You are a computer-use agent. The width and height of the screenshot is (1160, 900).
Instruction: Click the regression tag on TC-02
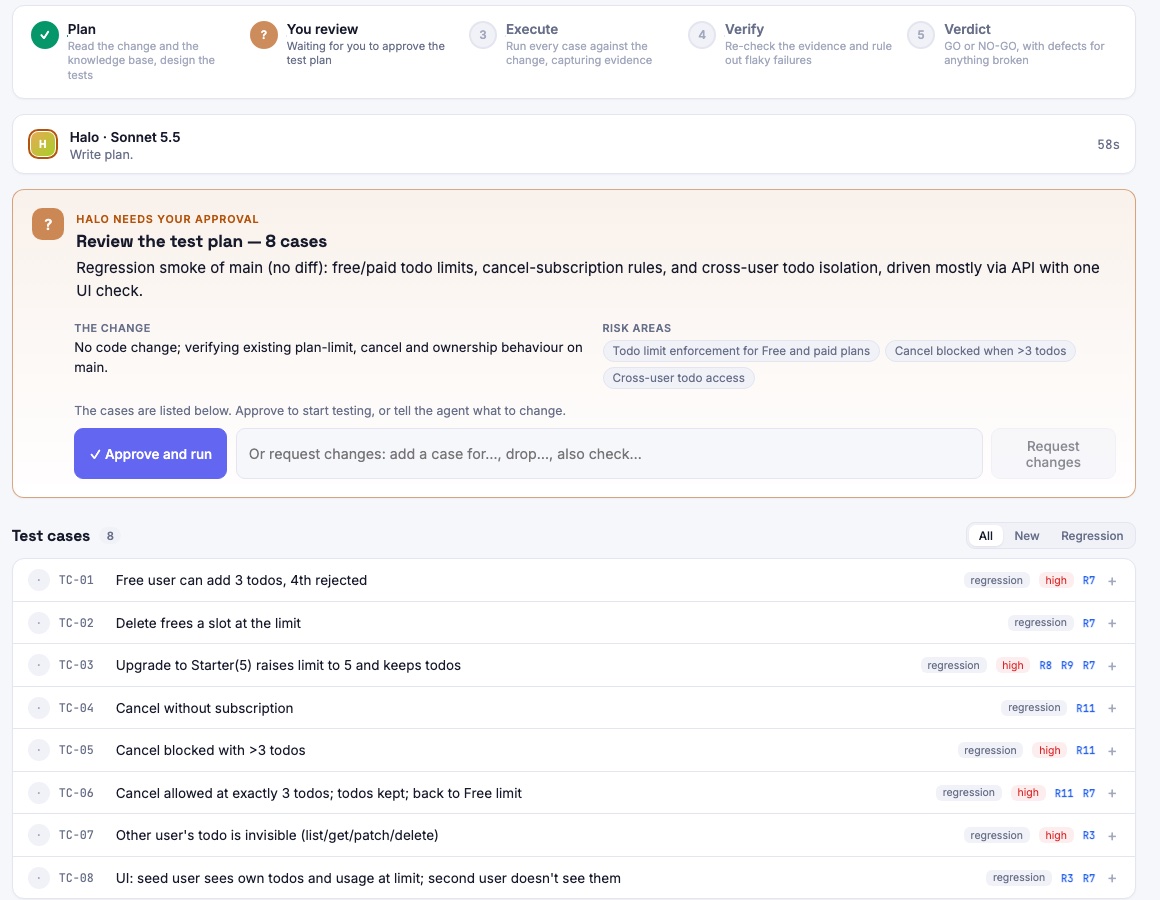(x=1040, y=623)
